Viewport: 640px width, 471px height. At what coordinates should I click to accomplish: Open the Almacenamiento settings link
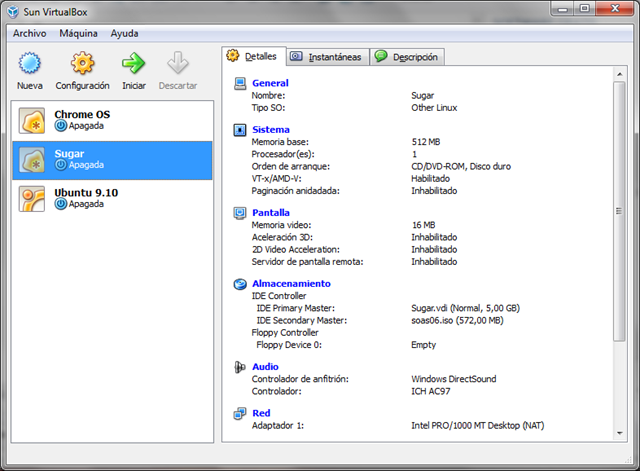pyautogui.click(x=291, y=284)
